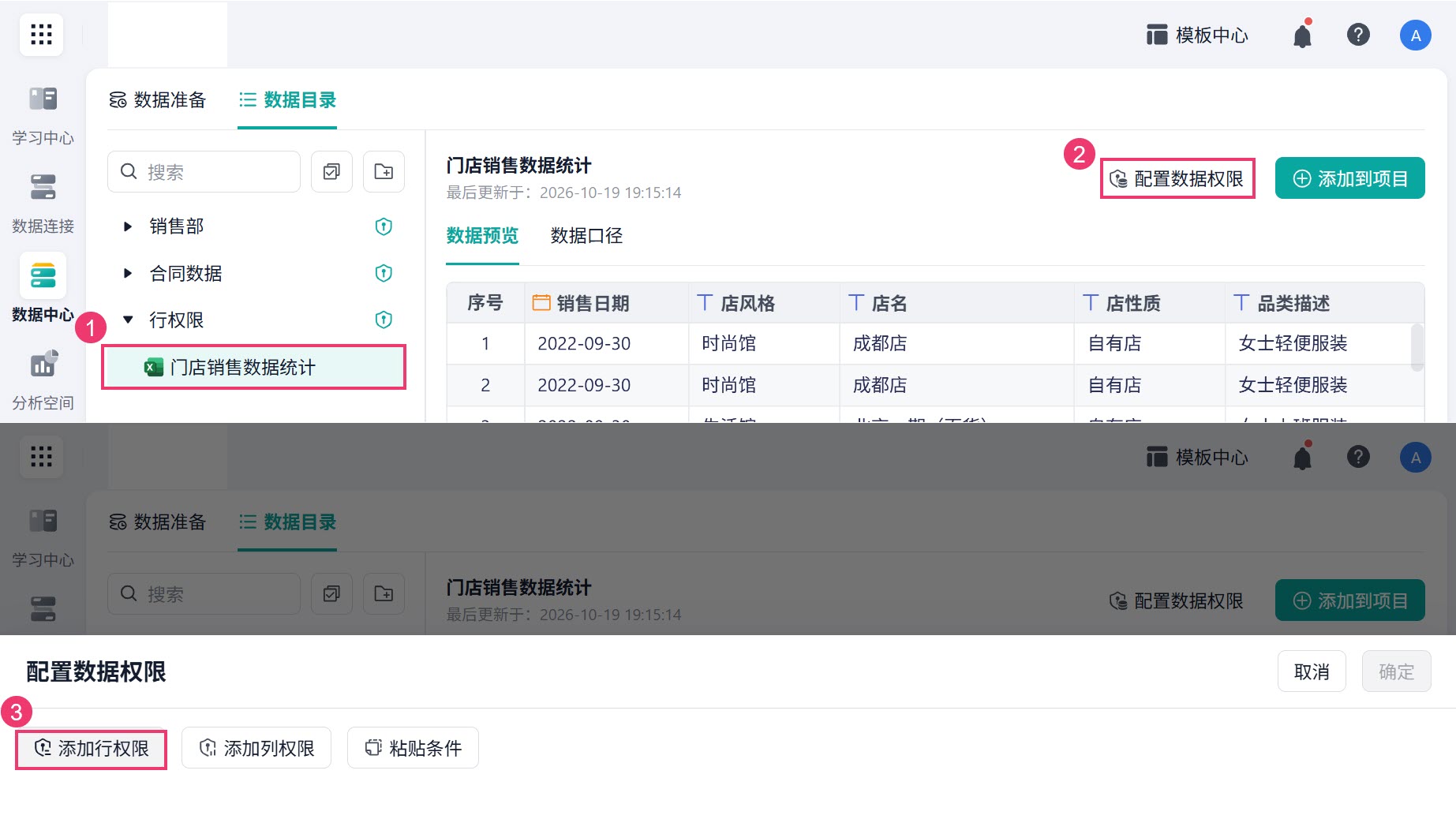Image resolution: width=1456 pixels, height=819 pixels.
Task: Click the table vertical scrollbar
Action: 1417,347
